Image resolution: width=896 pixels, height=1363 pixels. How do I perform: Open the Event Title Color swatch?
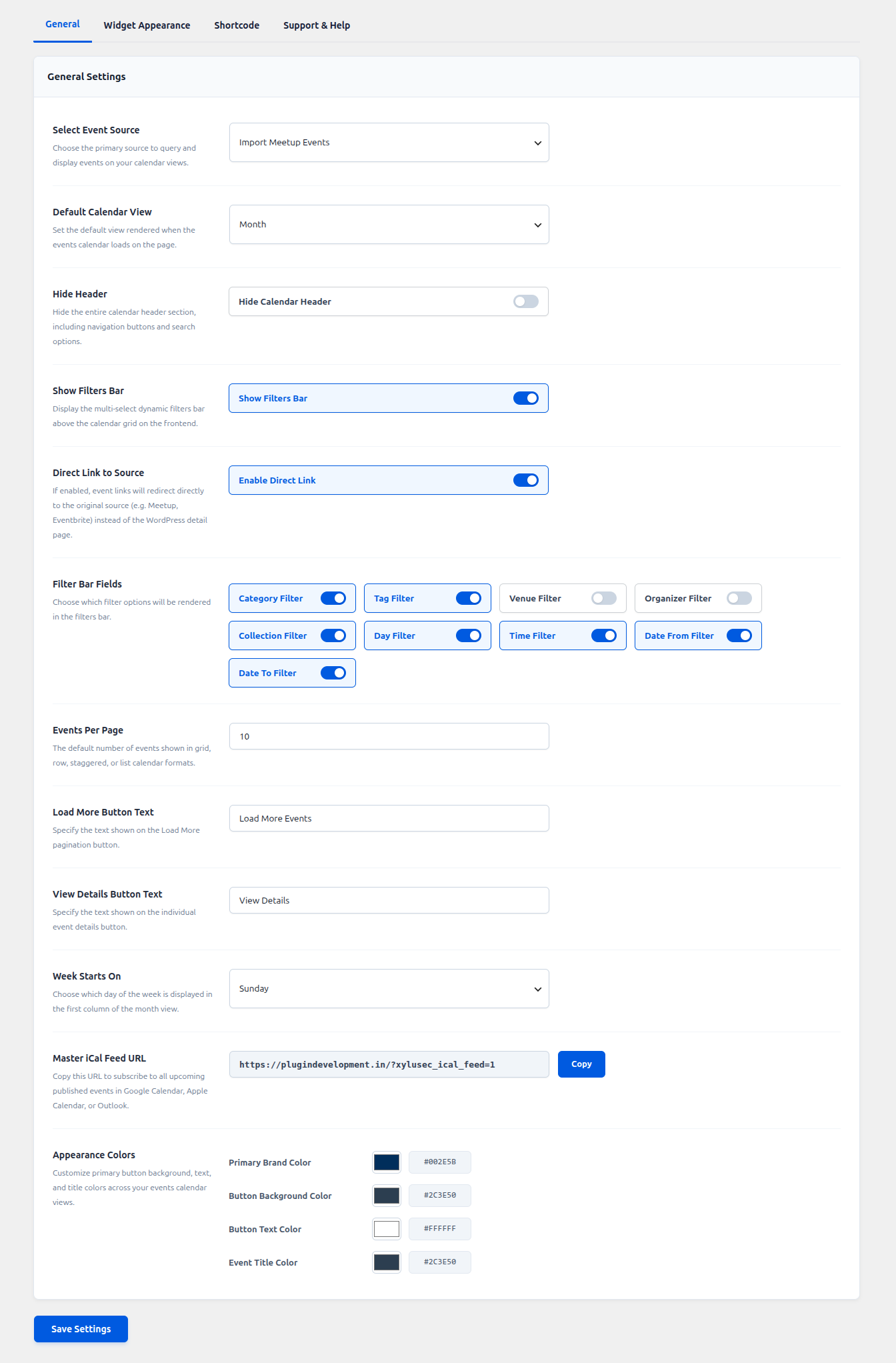[x=387, y=1262]
